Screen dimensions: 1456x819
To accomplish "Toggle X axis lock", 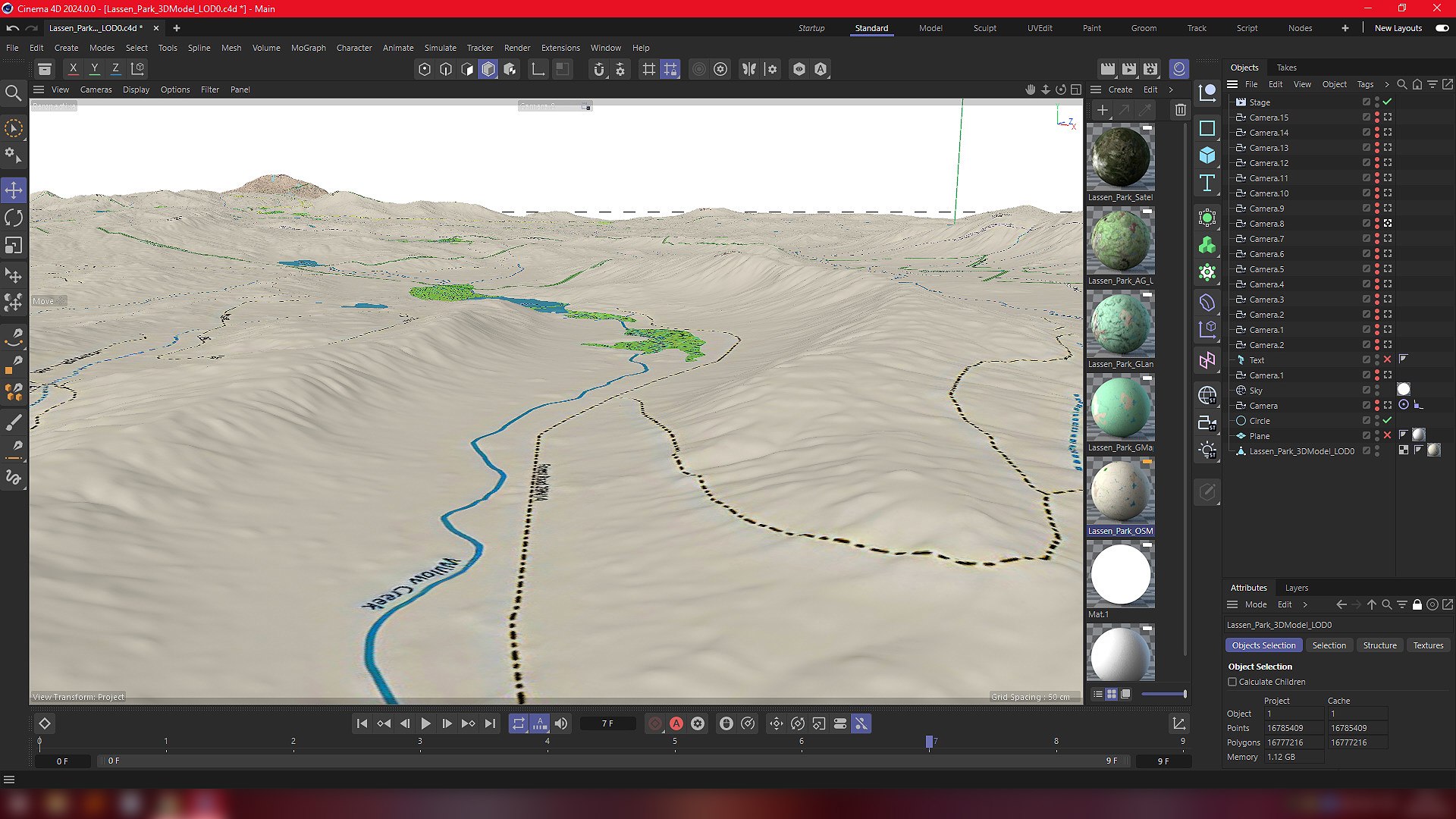I will point(73,69).
